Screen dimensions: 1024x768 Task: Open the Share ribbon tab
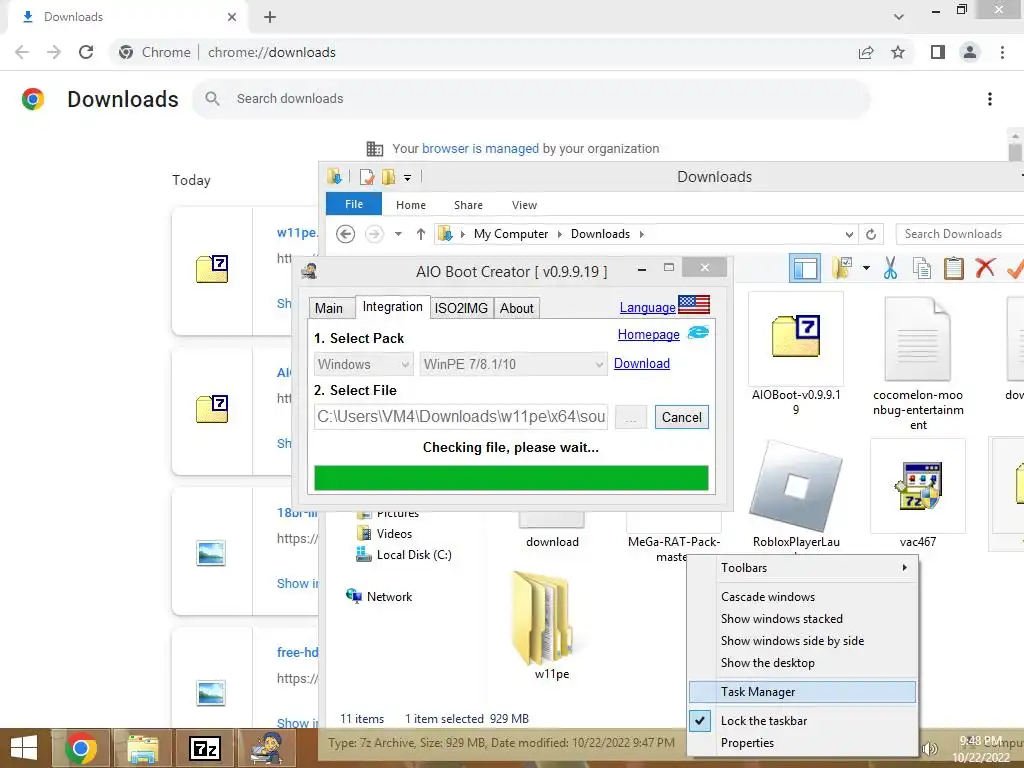click(468, 205)
